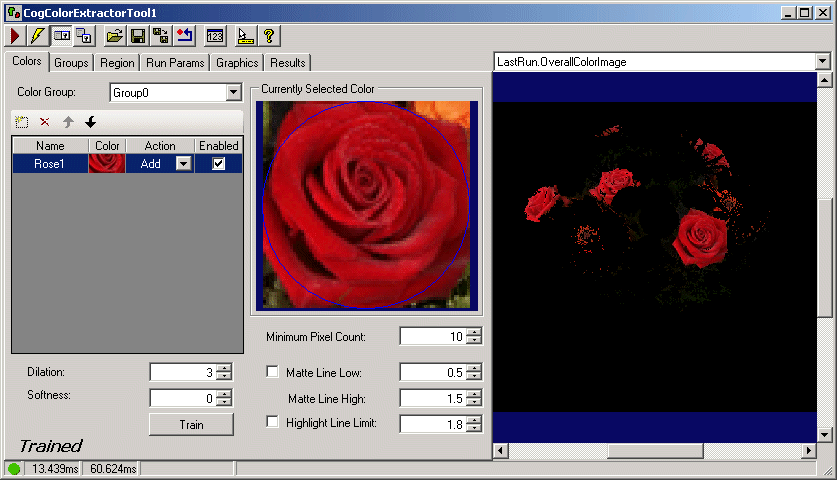Move selected color down with black arrow
This screenshot has width=837, height=480.
pos(91,122)
